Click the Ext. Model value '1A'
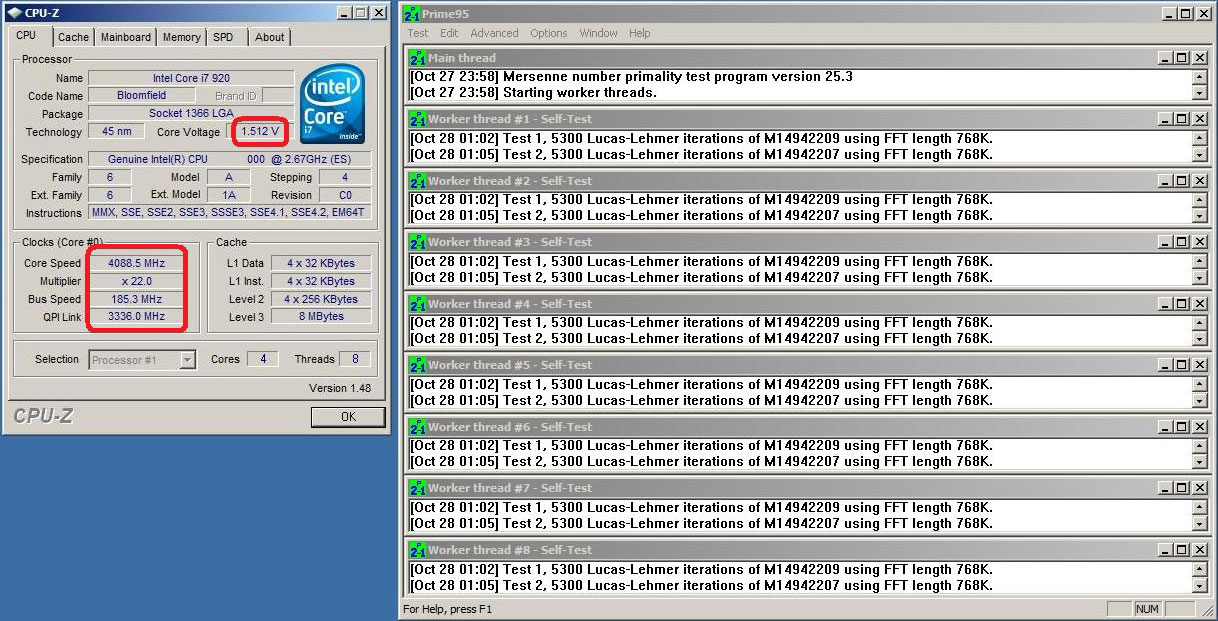 229,195
